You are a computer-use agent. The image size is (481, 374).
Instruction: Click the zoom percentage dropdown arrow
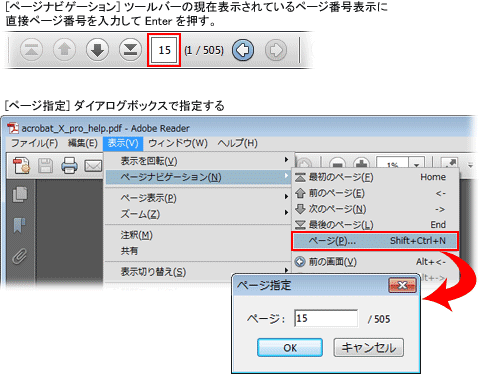pos(417,164)
